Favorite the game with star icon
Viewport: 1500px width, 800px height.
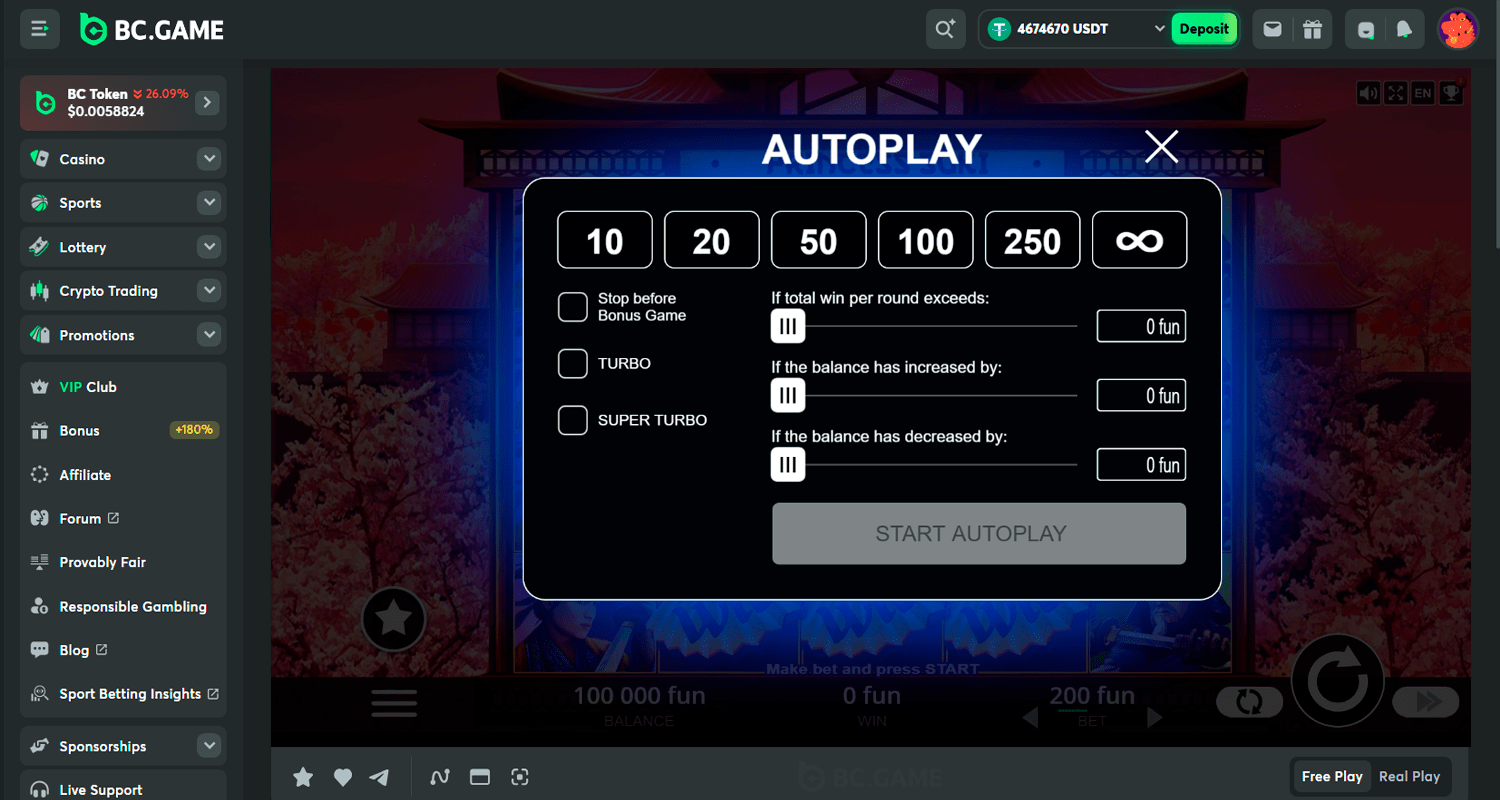[x=303, y=777]
